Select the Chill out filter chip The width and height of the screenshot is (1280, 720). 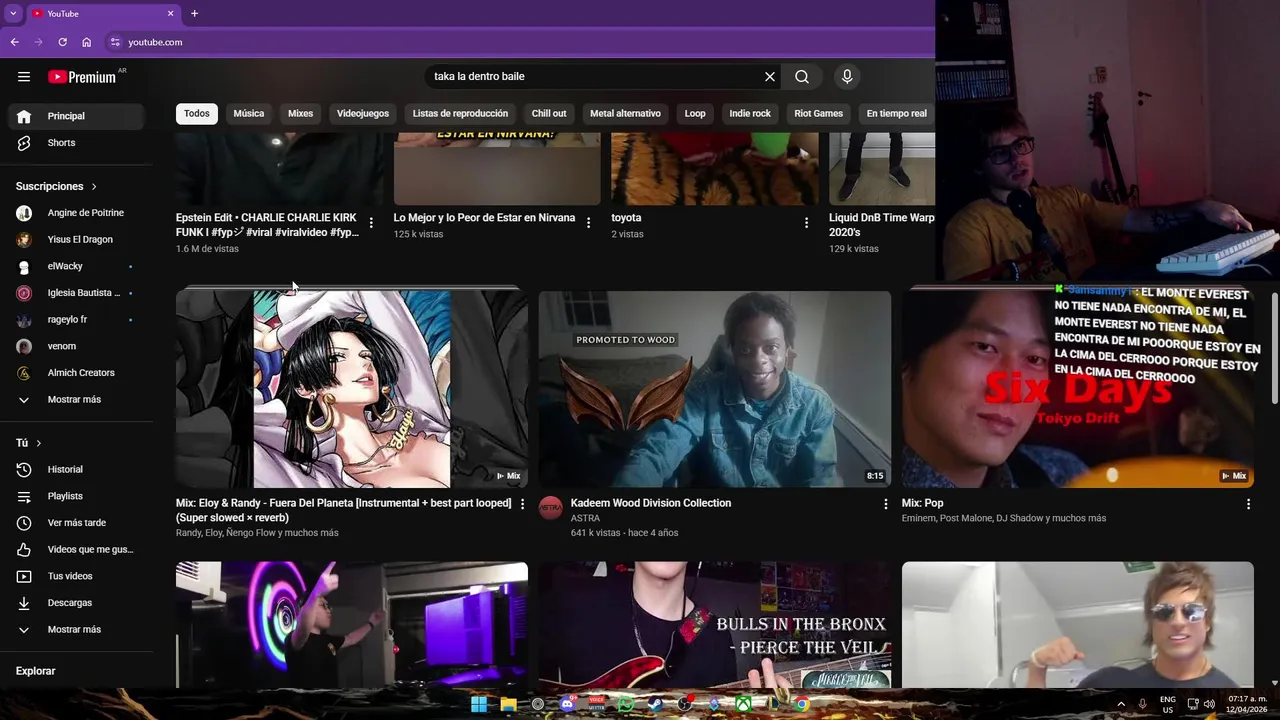tap(549, 113)
